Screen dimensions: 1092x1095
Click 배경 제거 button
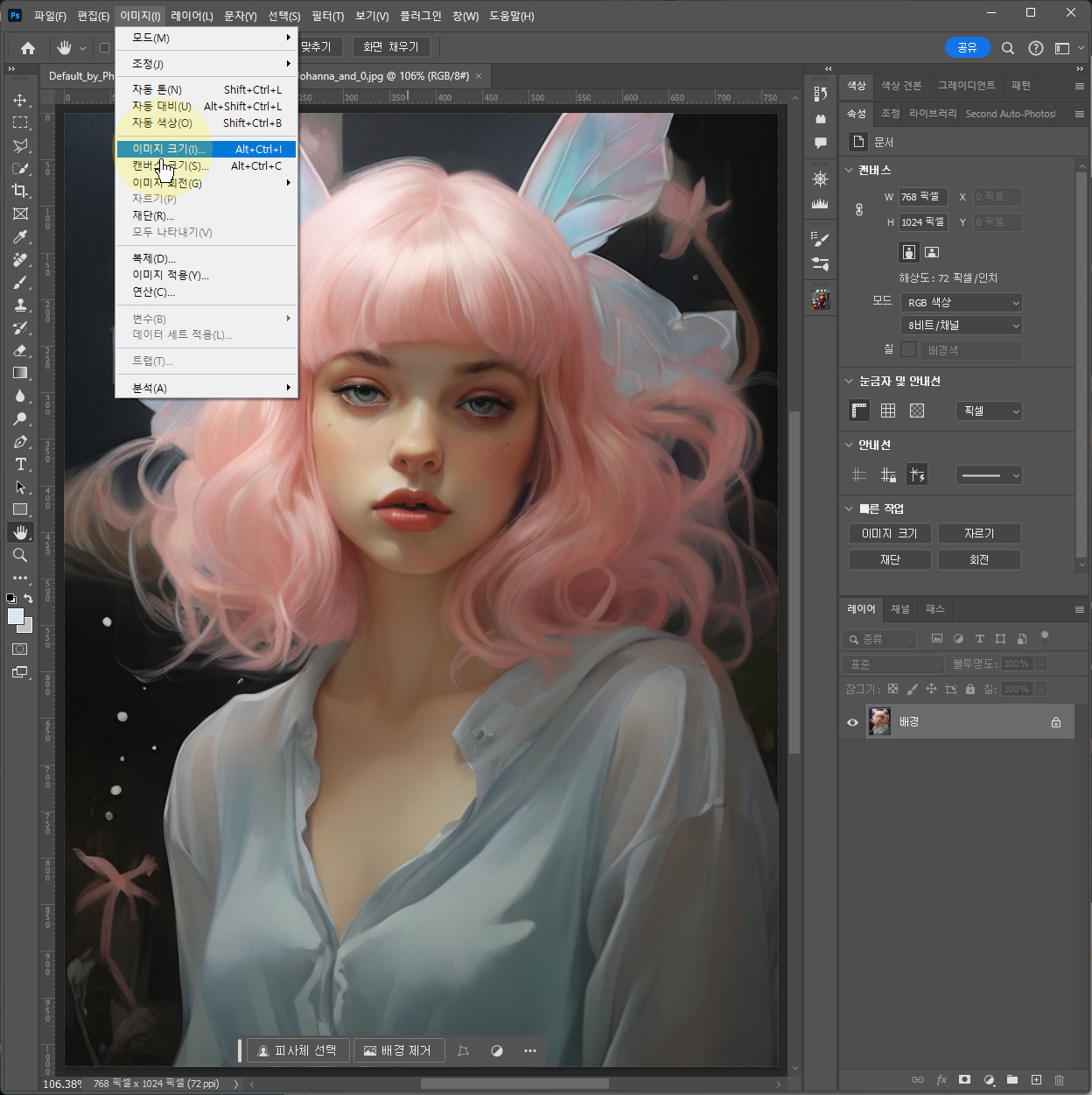click(x=398, y=1050)
